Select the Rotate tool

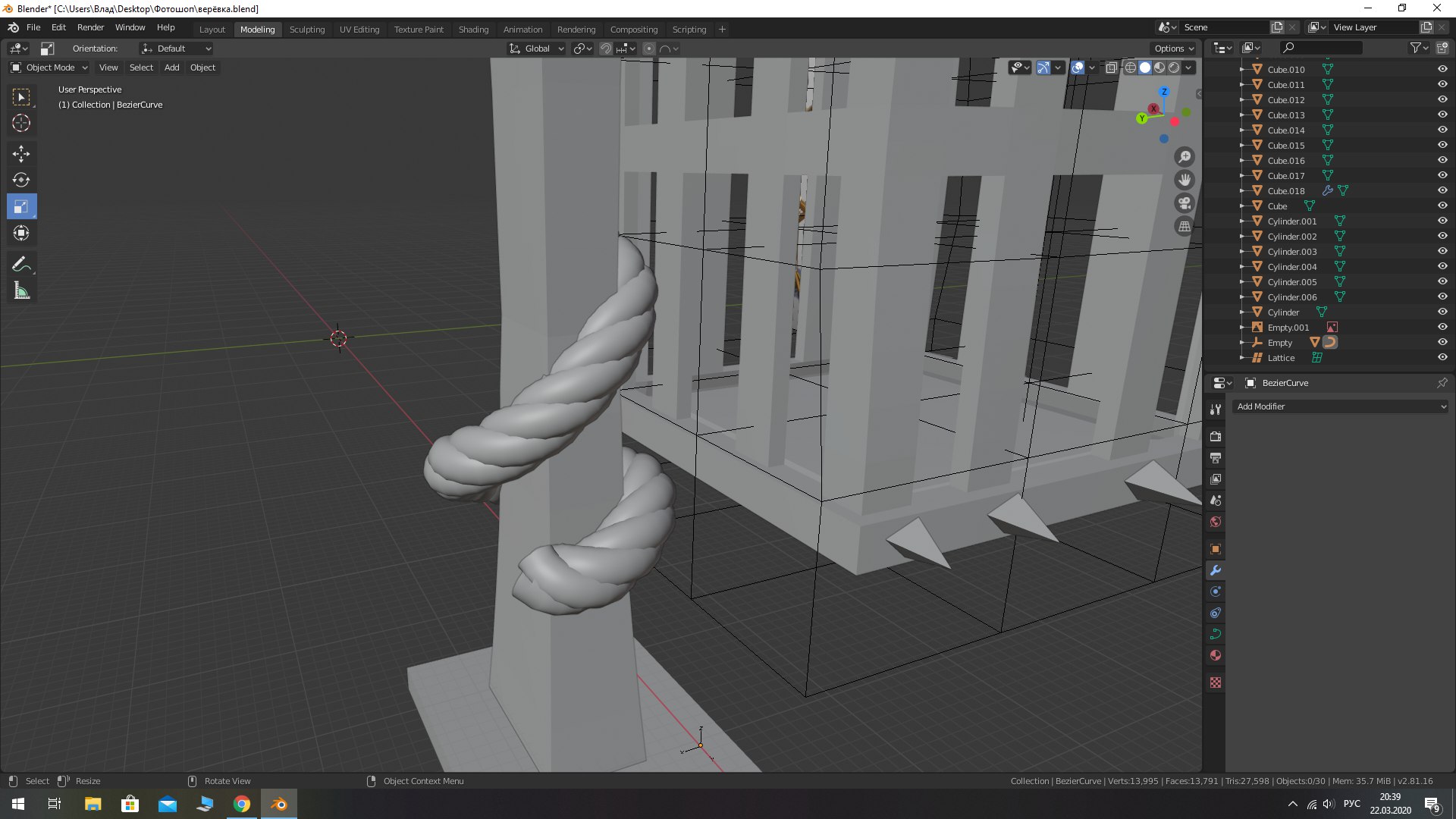[x=21, y=180]
